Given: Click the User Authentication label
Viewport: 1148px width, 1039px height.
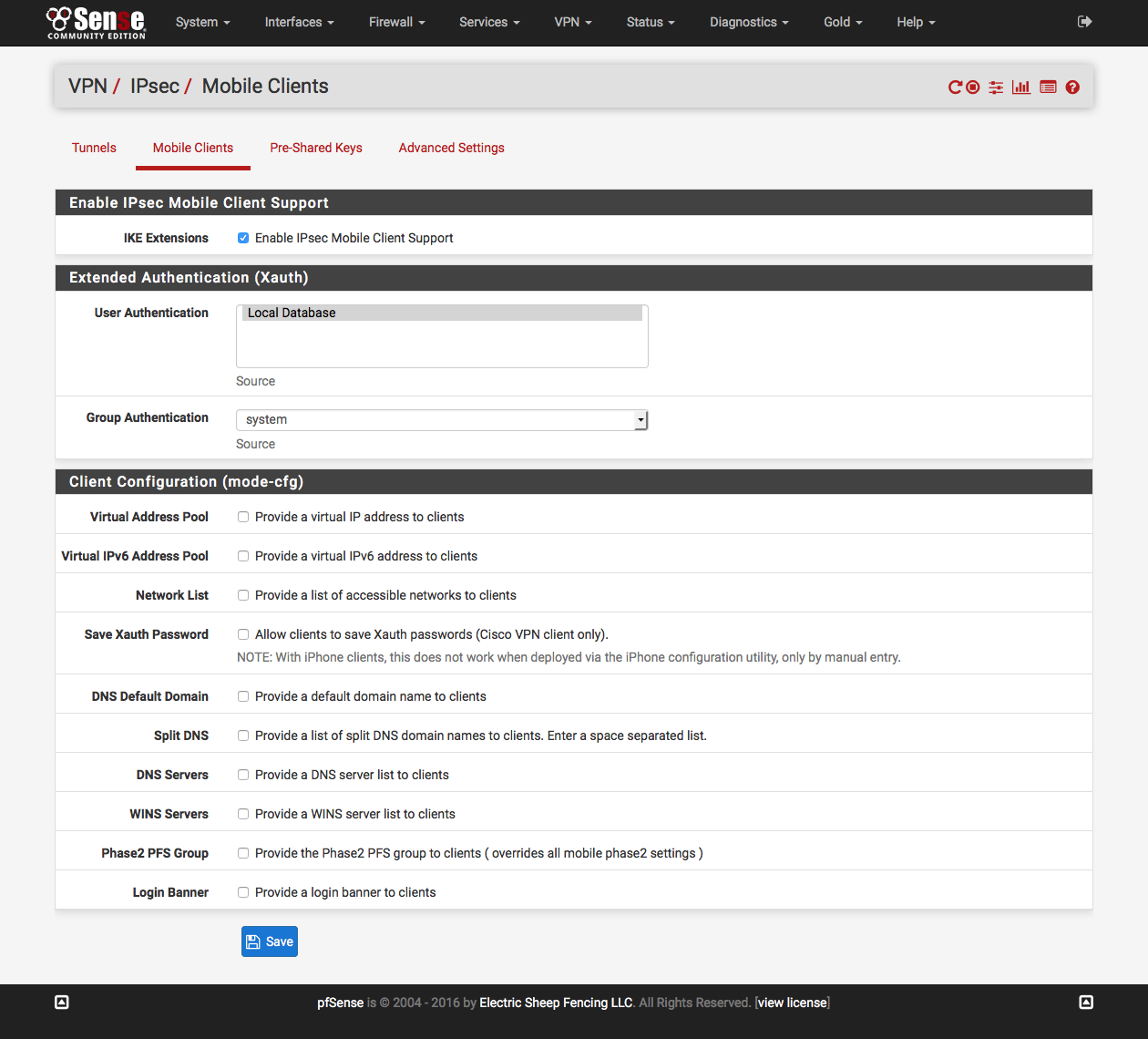Looking at the screenshot, I should click(x=151, y=313).
